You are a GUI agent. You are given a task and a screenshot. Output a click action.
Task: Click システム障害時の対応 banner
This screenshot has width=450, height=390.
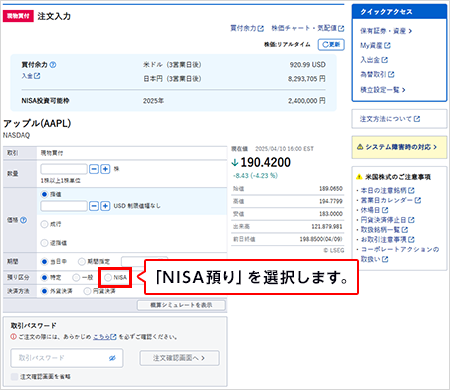pyautogui.click(x=399, y=147)
